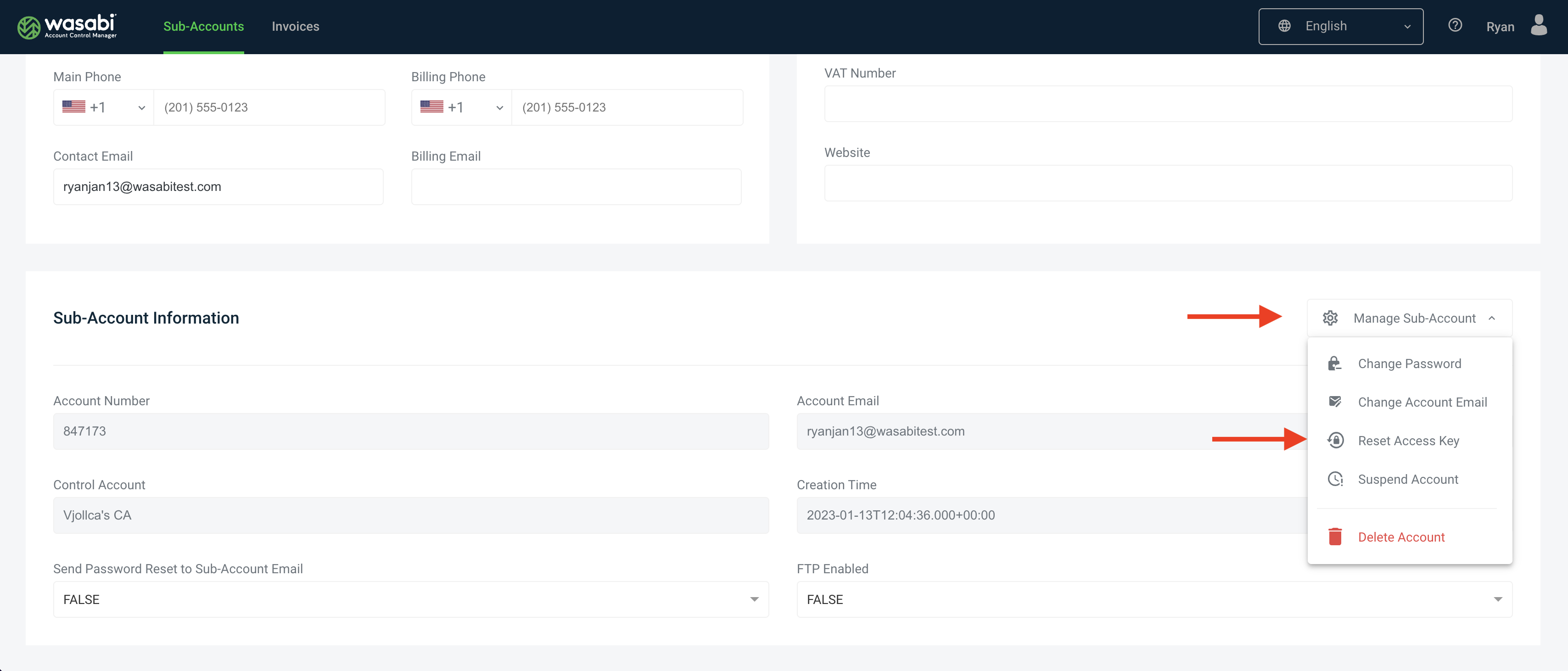Click the Contact Email input field
The image size is (1568, 671).
218,186
